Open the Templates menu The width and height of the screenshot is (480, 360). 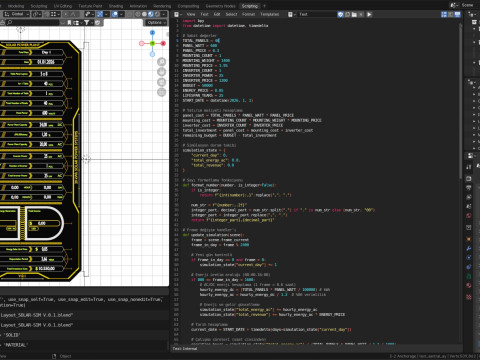[x=270, y=14]
